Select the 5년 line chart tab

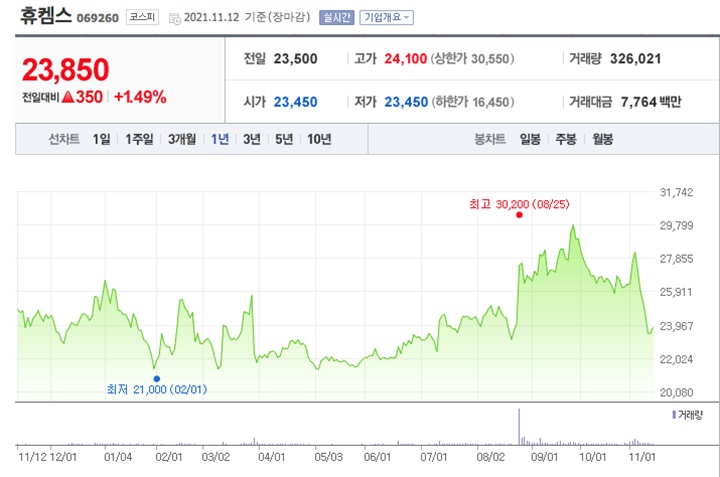tap(284, 139)
